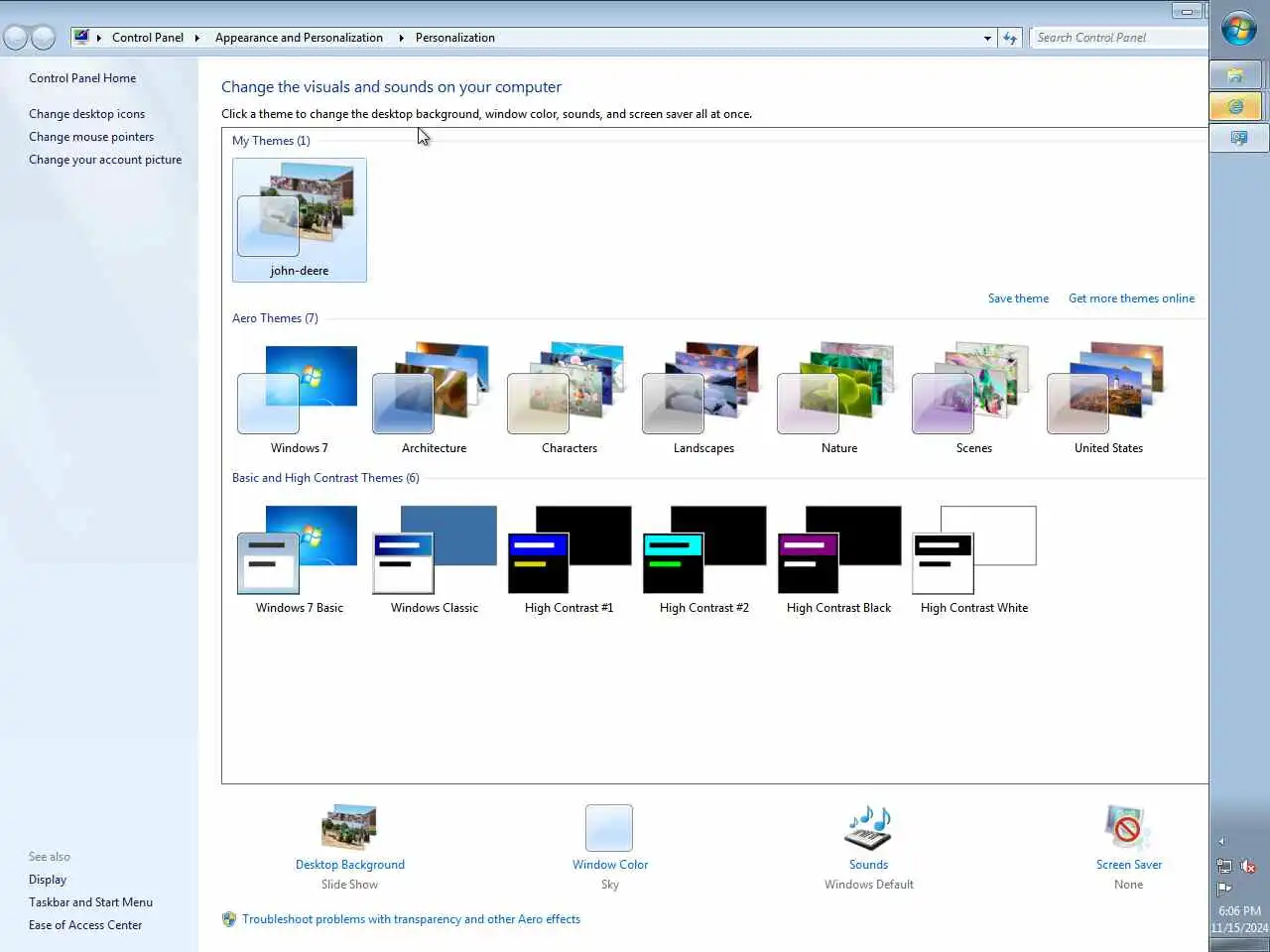Click the Back navigation arrow button
Viewport: 1270px width, 952px height.
tap(15, 38)
